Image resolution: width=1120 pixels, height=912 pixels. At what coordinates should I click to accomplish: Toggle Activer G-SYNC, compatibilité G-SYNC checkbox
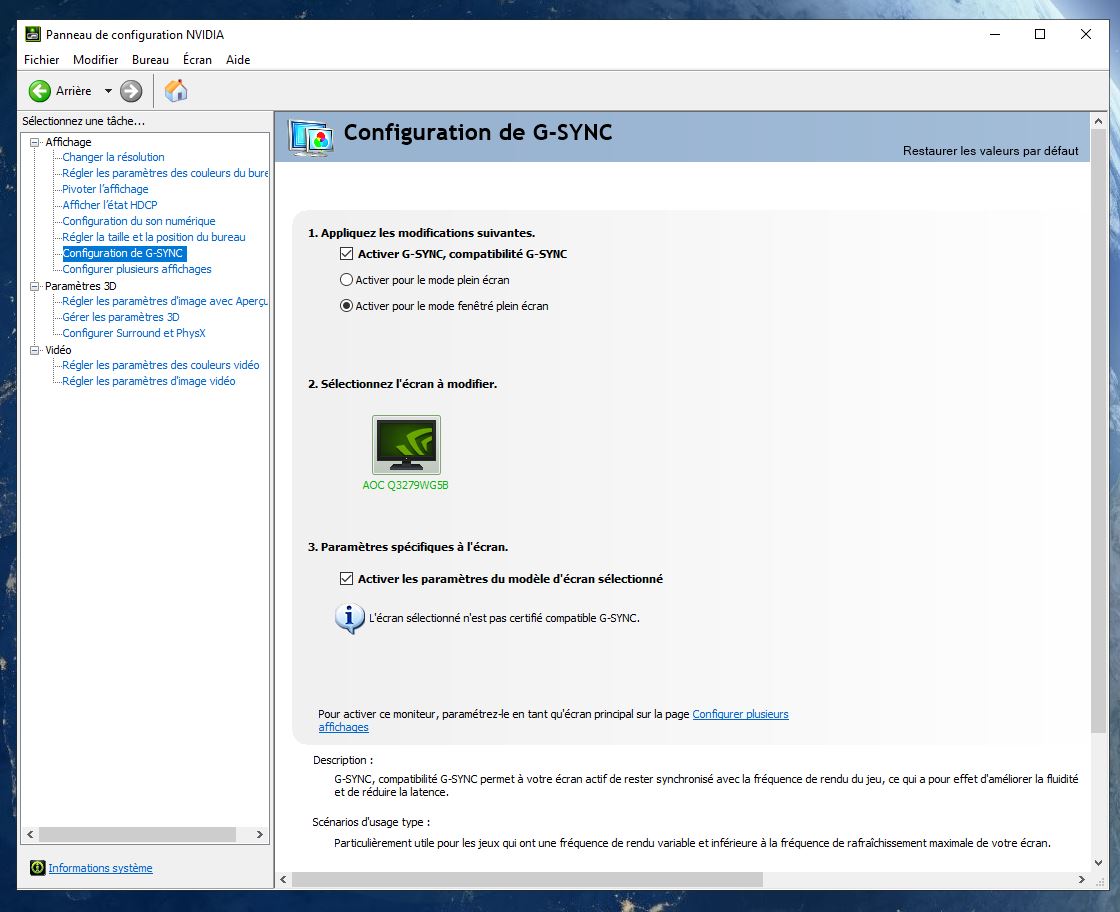[346, 254]
